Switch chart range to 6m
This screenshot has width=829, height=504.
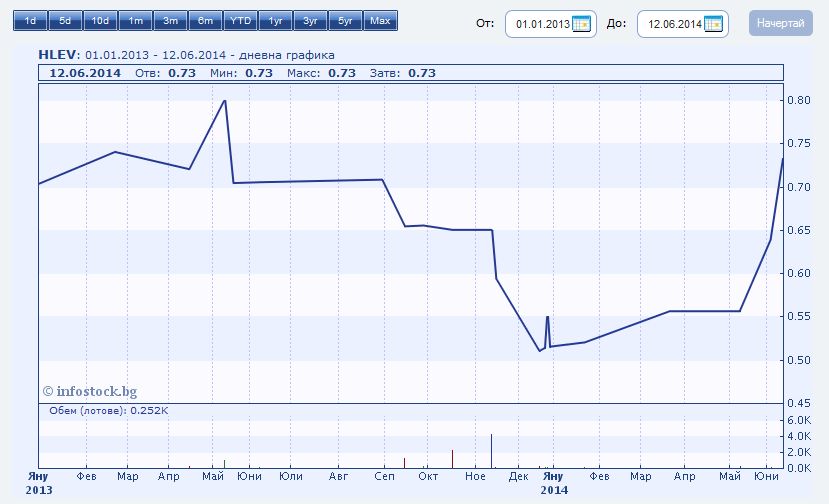pyautogui.click(x=205, y=21)
